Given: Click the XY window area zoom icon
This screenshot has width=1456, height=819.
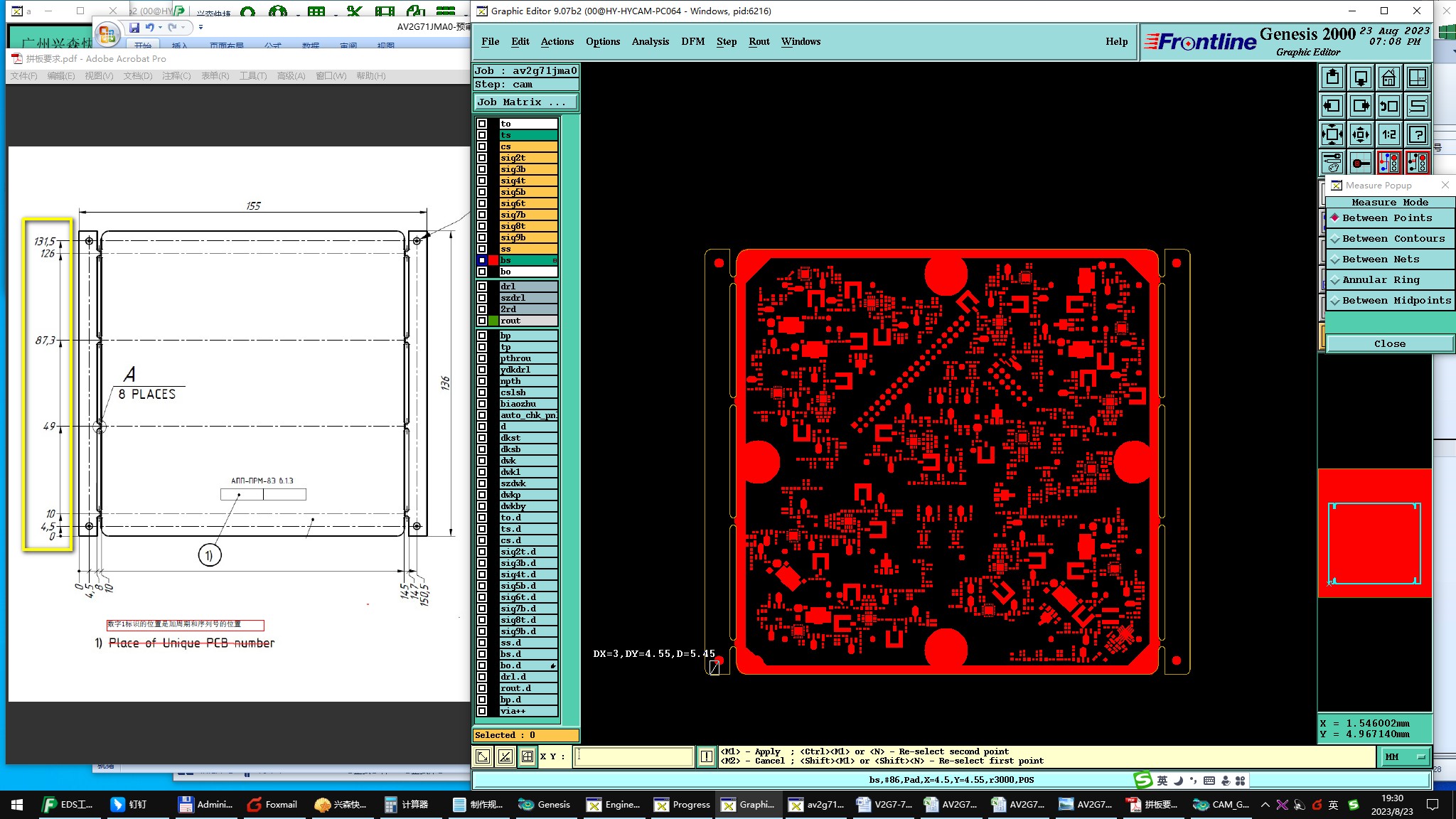Looking at the screenshot, I should [1418, 77].
